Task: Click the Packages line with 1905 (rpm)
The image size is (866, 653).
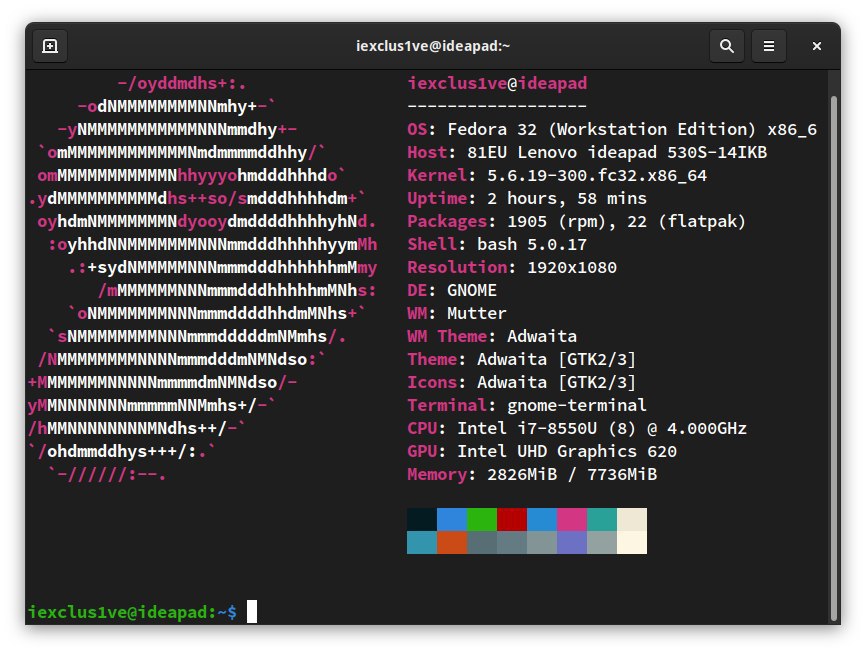Action: click(577, 222)
